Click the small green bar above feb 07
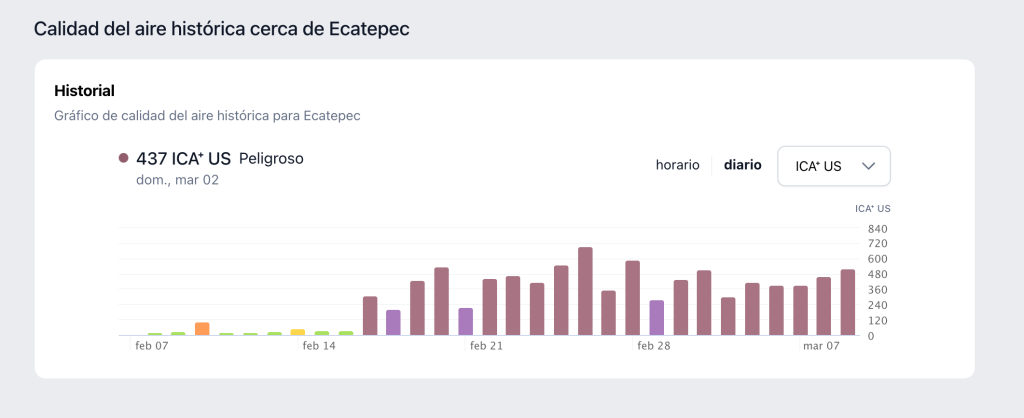Viewport: 1024px width, 418px height. tap(155, 334)
